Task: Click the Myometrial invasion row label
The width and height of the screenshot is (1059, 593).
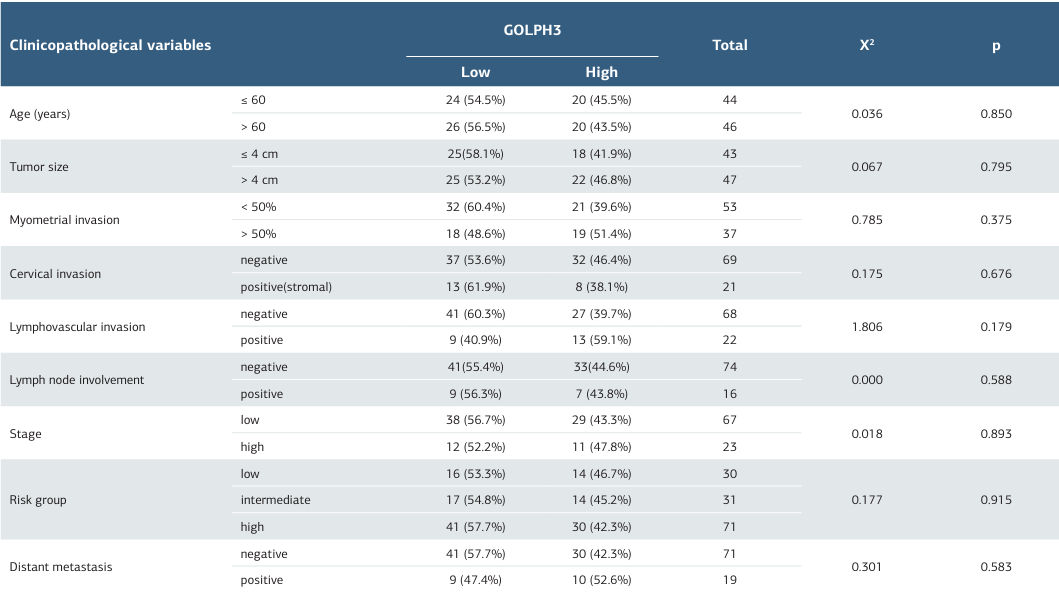Action: point(64,220)
